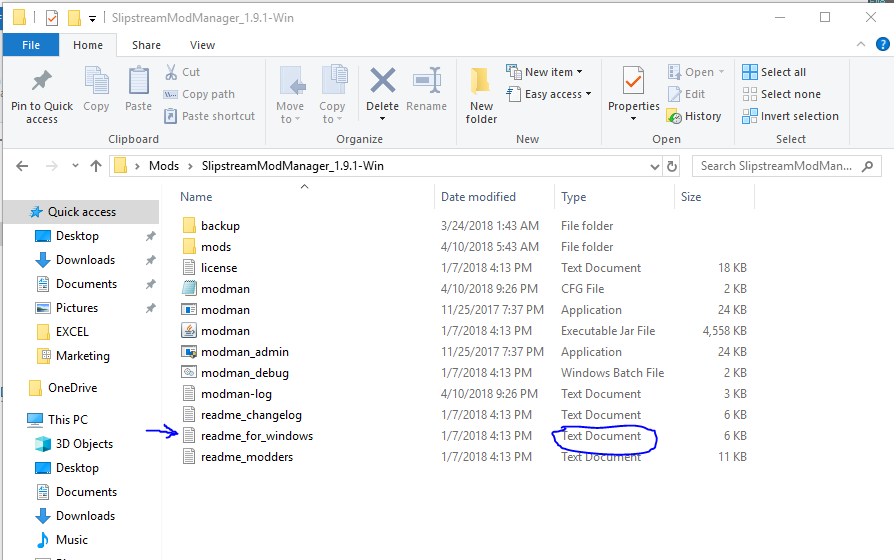Go back with the left arrow
This screenshot has height=560, width=894.
pos(22,166)
